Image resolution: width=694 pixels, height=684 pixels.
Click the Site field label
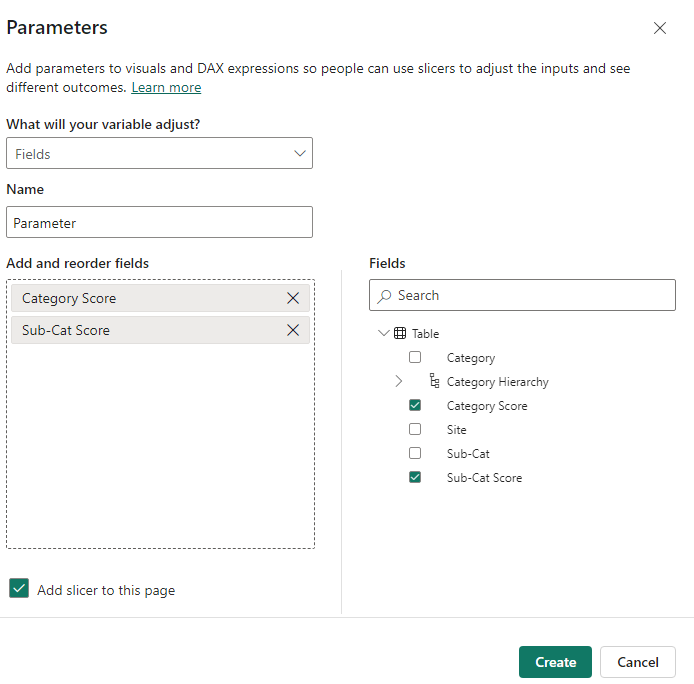pos(456,429)
